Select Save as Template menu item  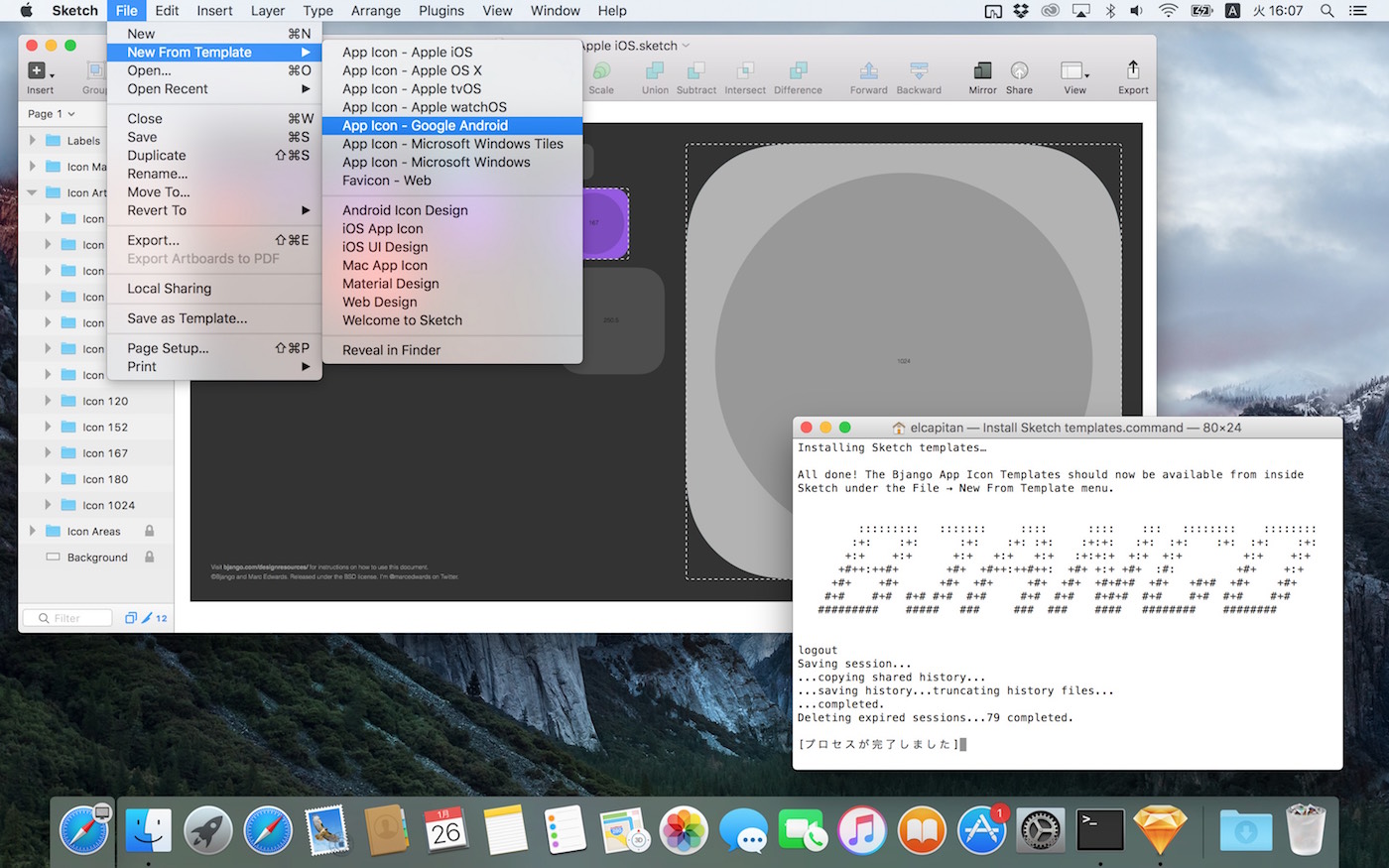188,318
